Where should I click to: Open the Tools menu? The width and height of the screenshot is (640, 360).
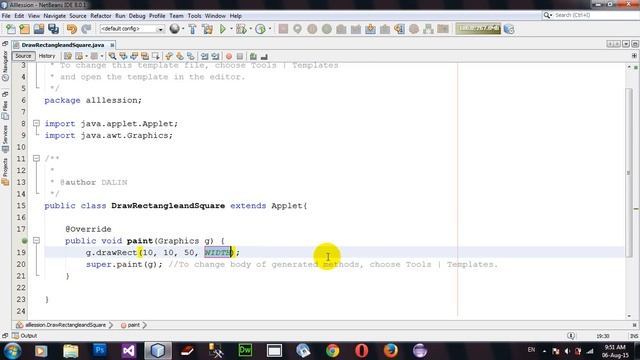pyautogui.click(x=195, y=16)
